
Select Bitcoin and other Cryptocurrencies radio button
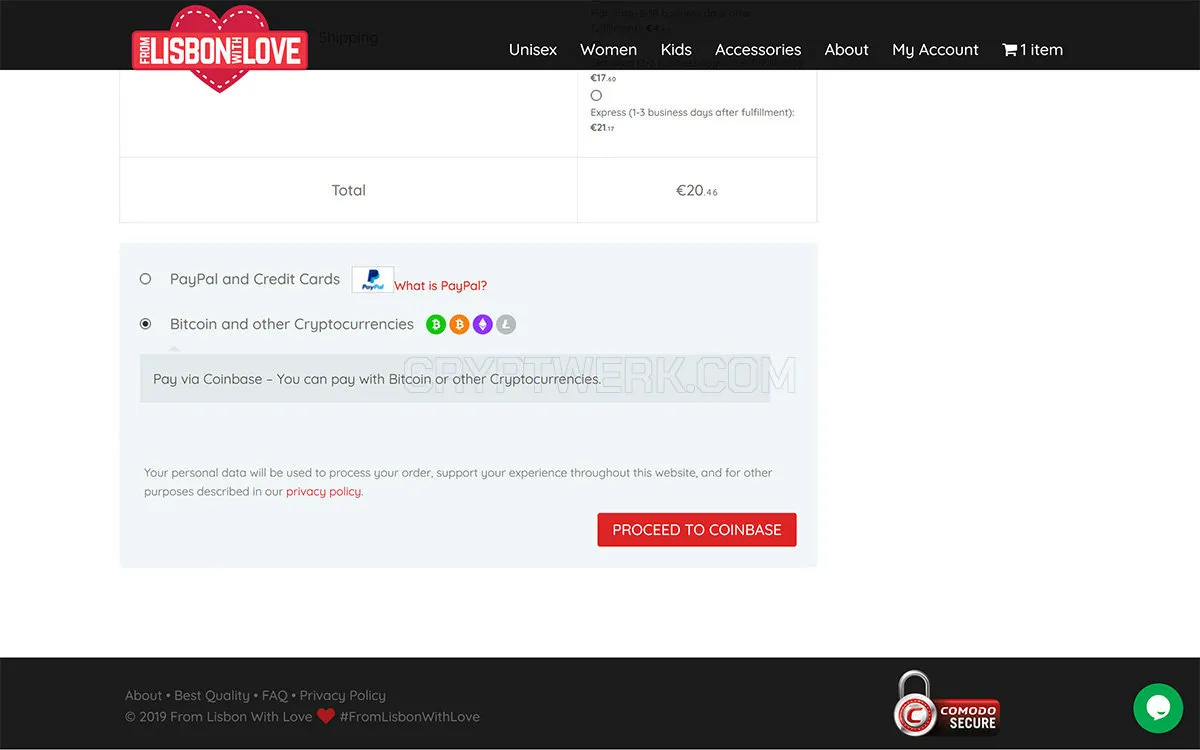pos(146,324)
